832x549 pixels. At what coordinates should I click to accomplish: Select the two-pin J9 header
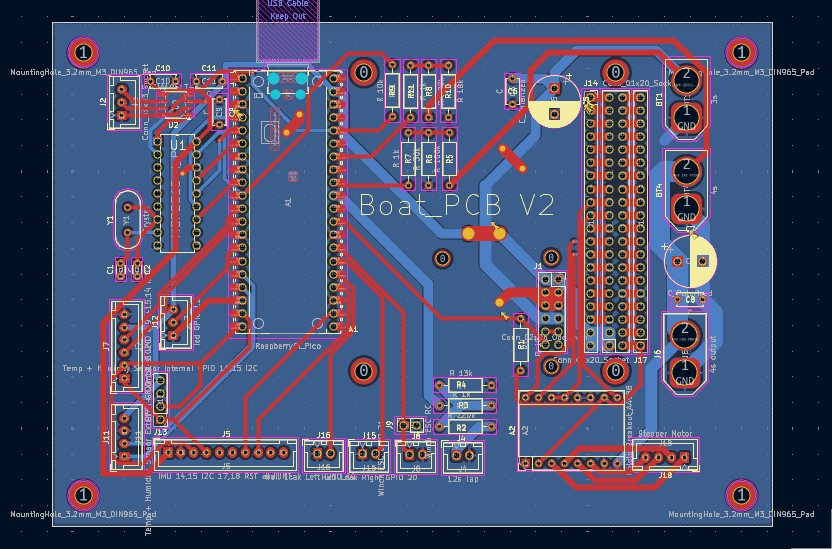[x=410, y=425]
